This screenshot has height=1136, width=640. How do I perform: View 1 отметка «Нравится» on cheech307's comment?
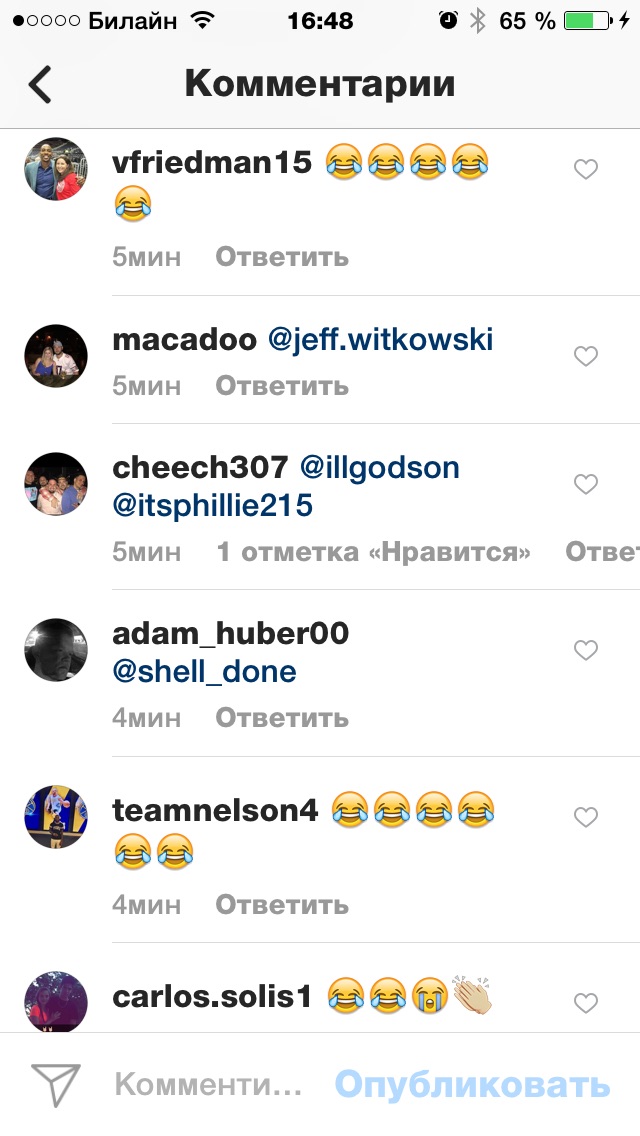click(373, 552)
